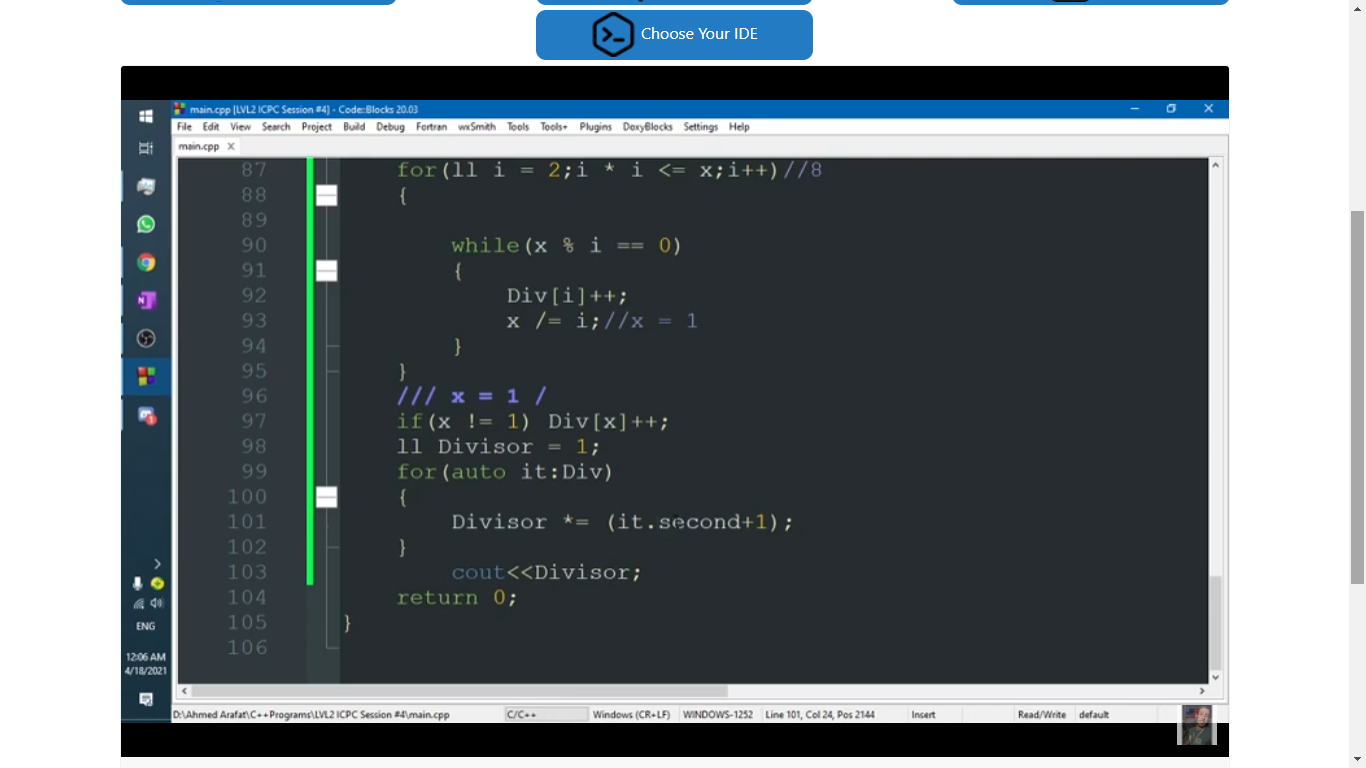Click the editor's horizontal scrollbar thumb
Screen dimensions: 1366x768
pos(460,691)
